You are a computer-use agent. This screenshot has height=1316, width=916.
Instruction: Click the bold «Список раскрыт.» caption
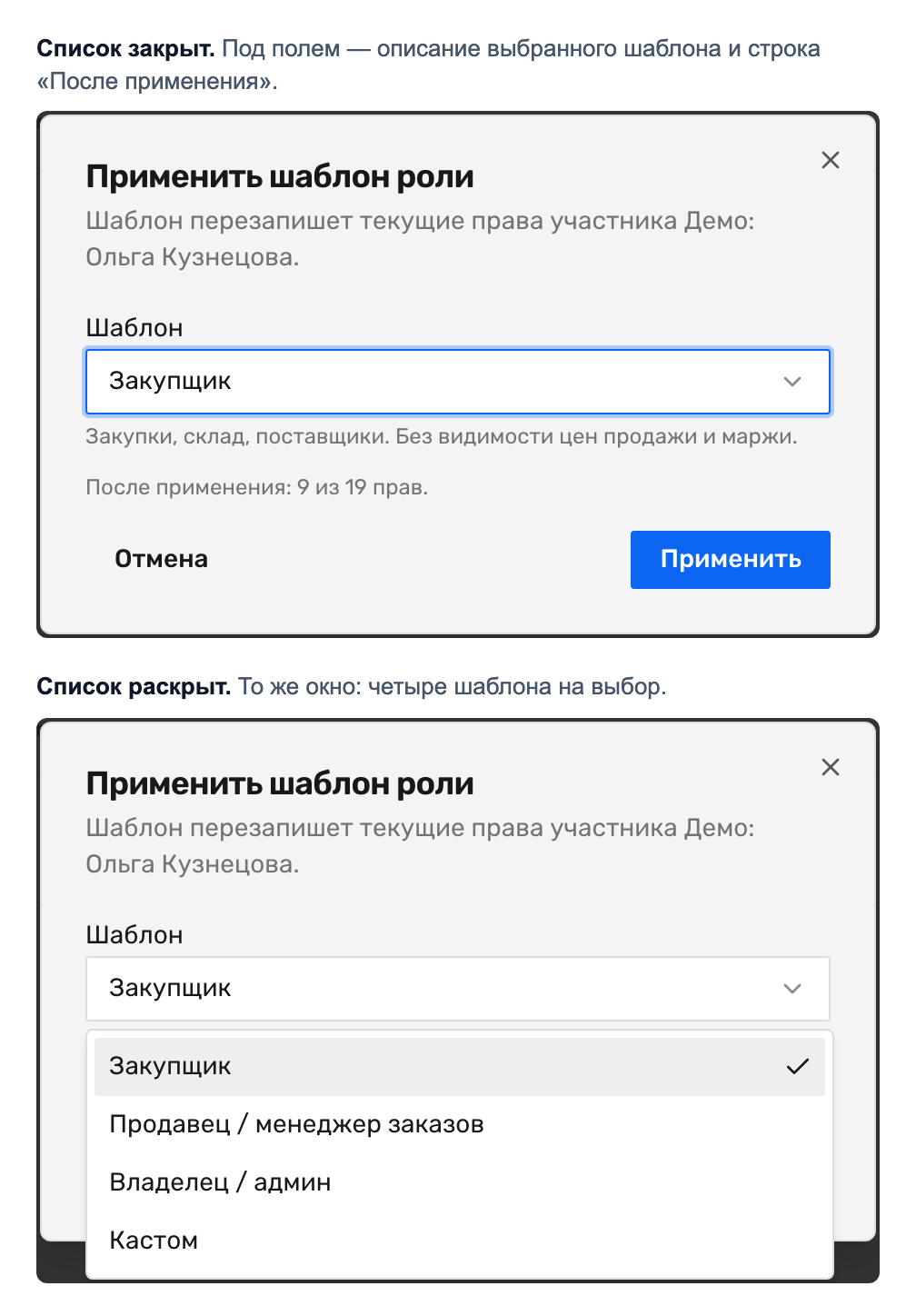tap(134, 687)
